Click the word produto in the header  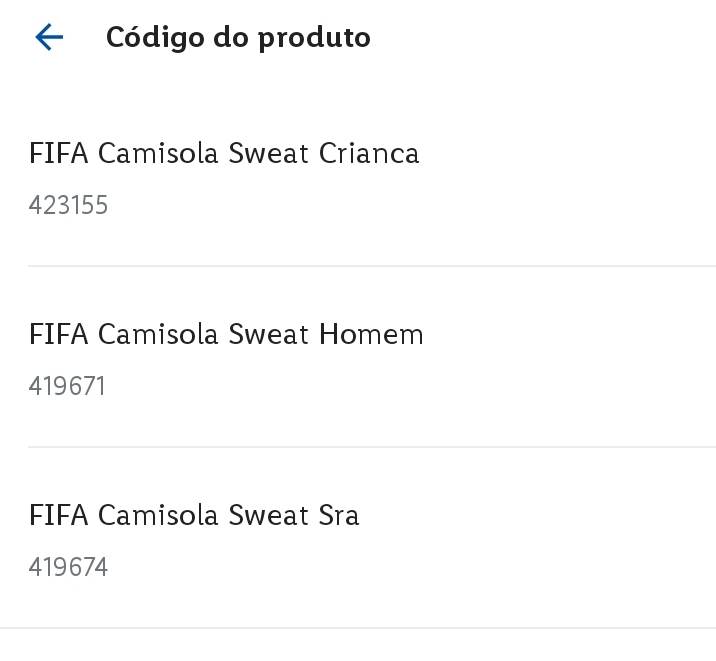(314, 39)
